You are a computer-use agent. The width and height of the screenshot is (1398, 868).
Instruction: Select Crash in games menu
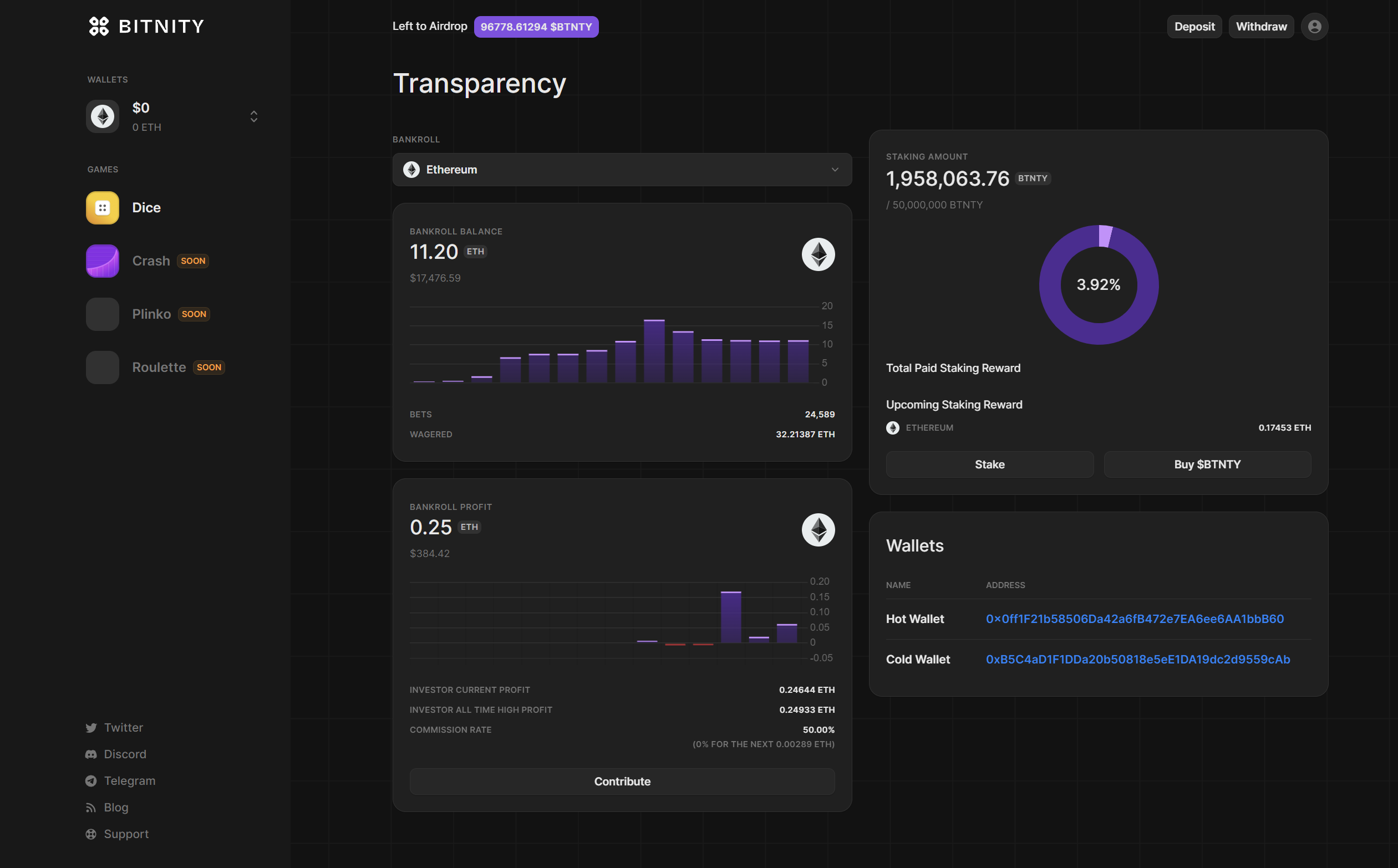(151, 261)
